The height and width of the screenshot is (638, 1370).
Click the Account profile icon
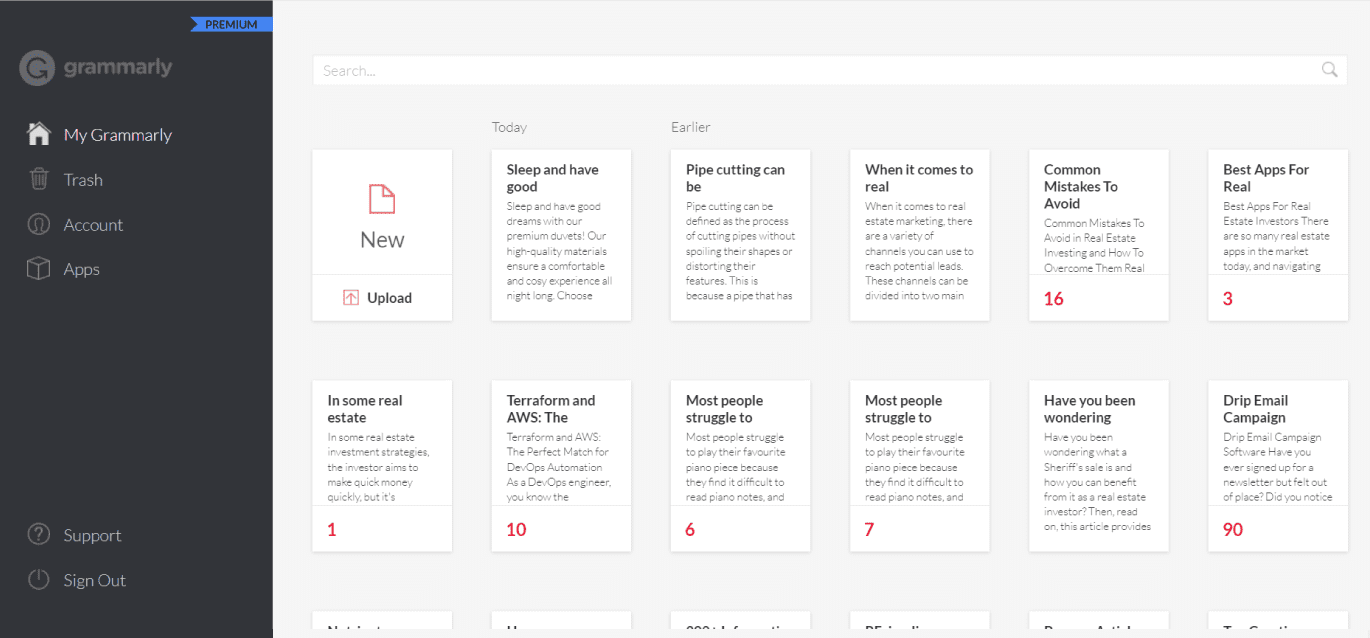38,224
